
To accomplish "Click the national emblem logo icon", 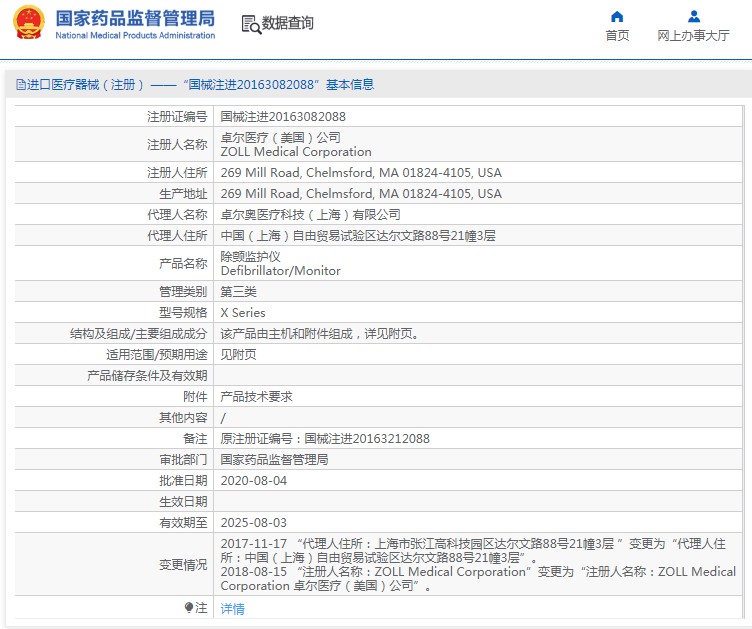I will [x=29, y=22].
